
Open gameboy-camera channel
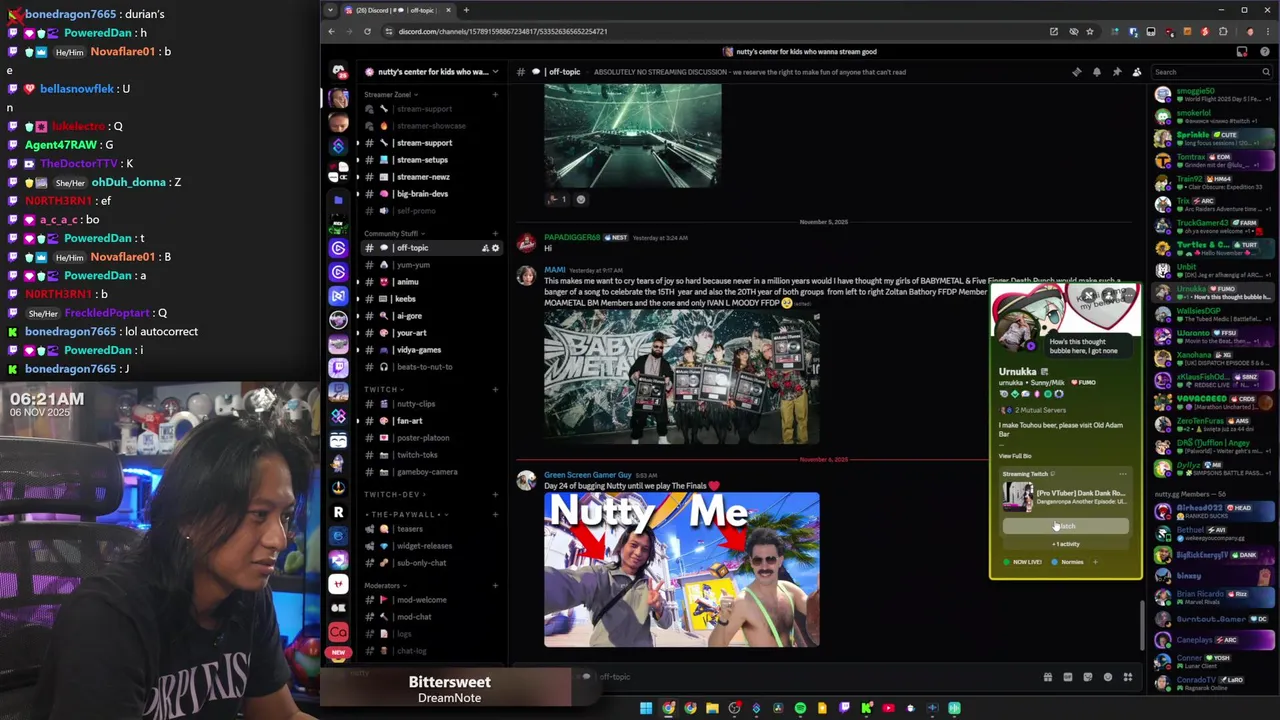click(x=430, y=472)
